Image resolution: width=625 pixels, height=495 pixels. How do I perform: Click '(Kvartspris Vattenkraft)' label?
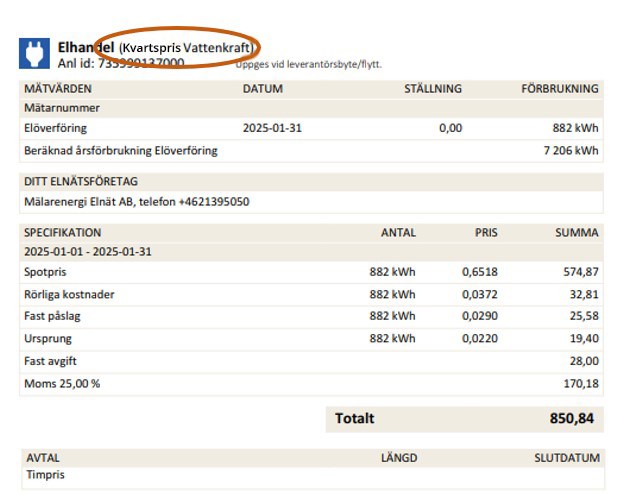pyautogui.click(x=186, y=48)
